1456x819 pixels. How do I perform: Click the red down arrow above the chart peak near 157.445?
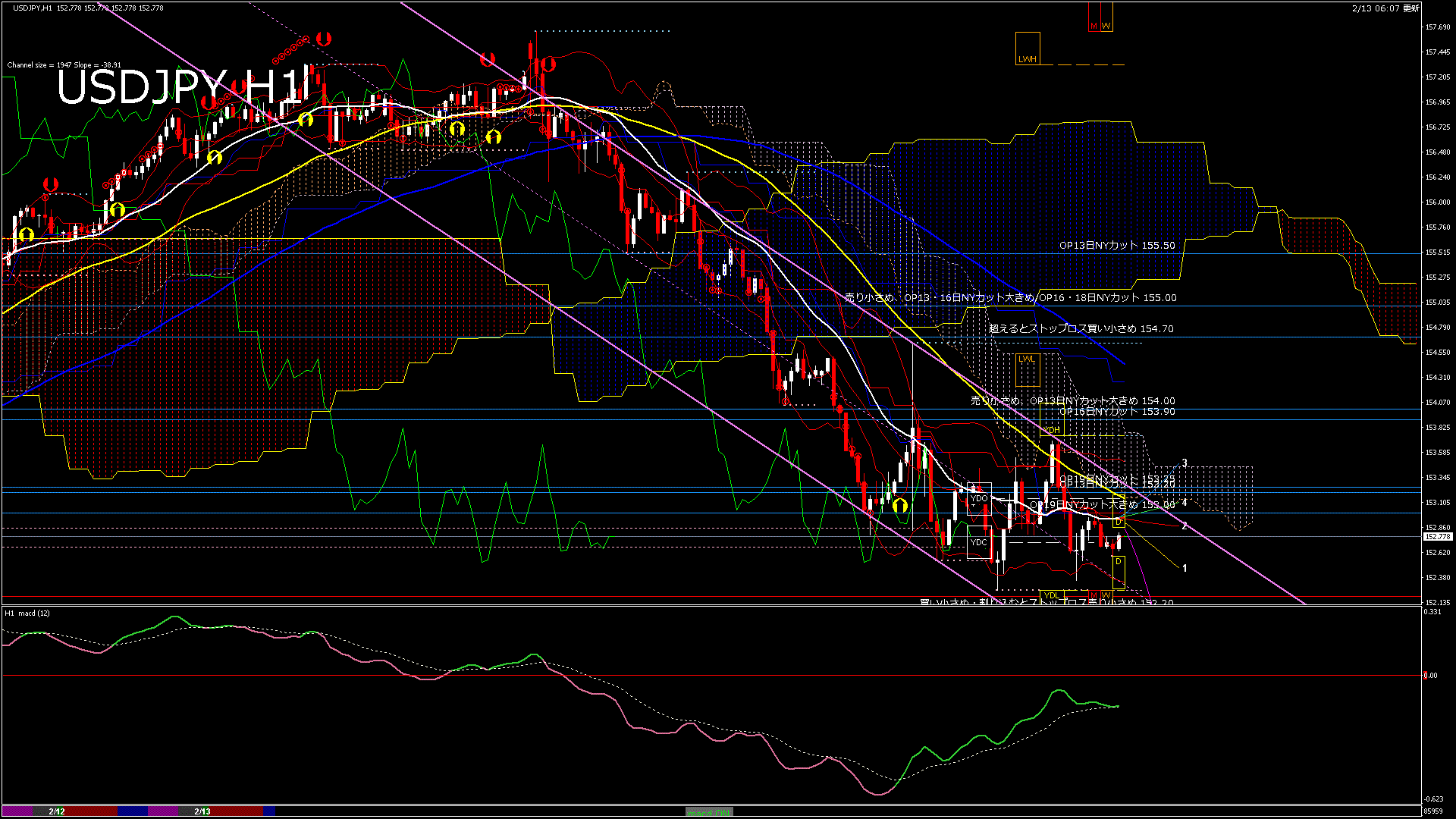coord(548,64)
